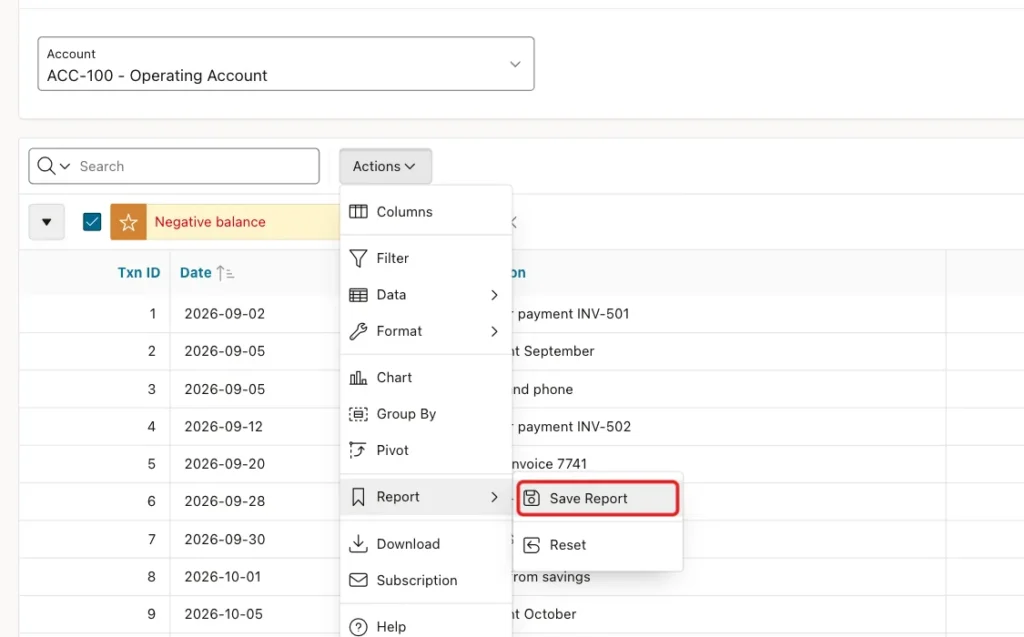Click the Reset arrow icon

coord(532,545)
